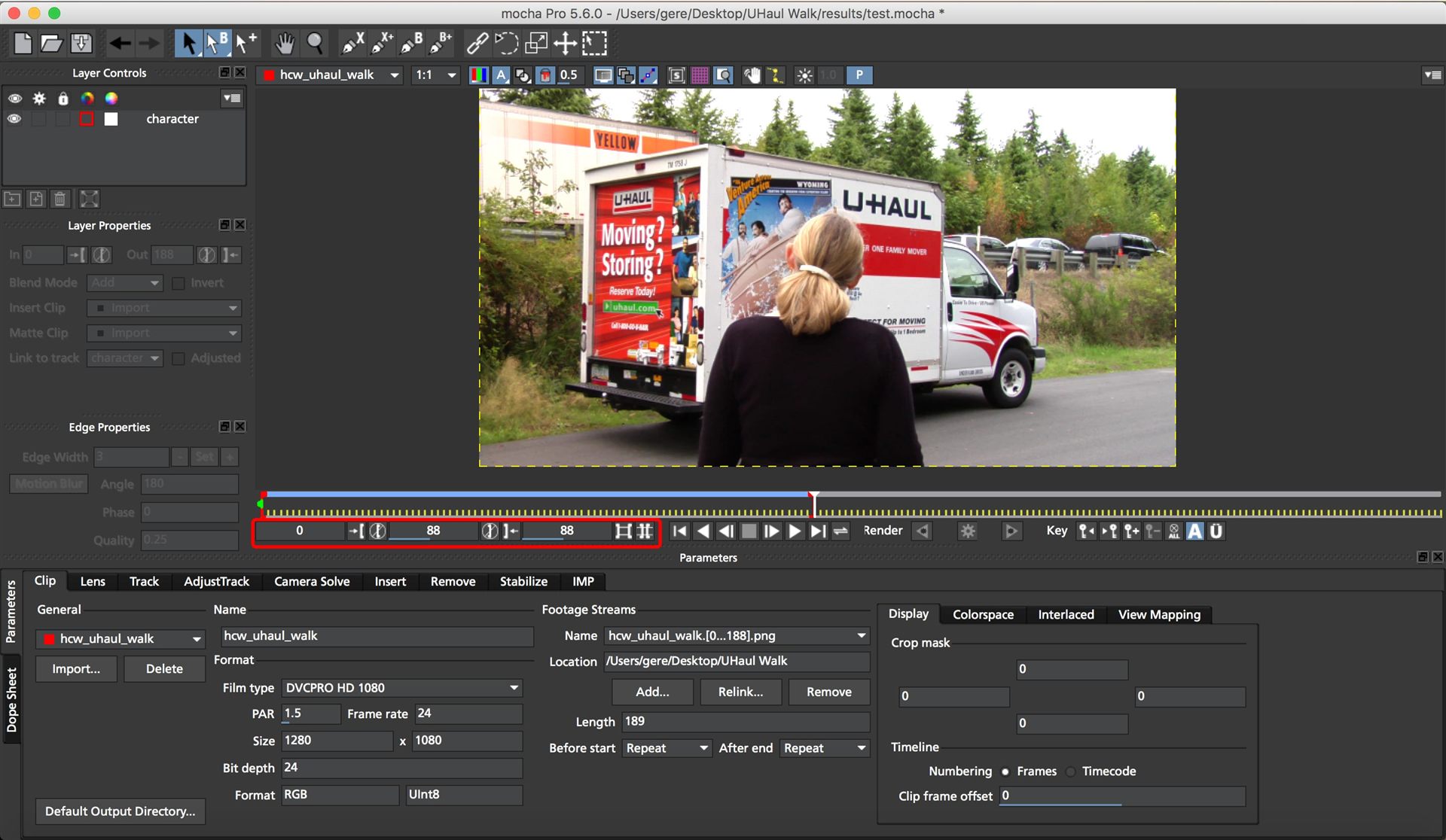Open the Film type DVCPRO HD dropdown
1446x840 pixels.
[x=402, y=688]
